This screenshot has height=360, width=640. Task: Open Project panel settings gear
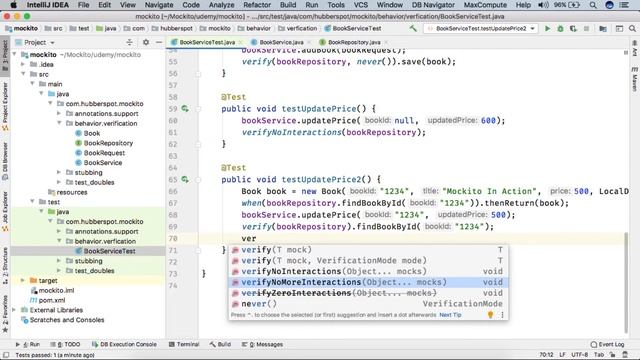[x=146, y=42]
